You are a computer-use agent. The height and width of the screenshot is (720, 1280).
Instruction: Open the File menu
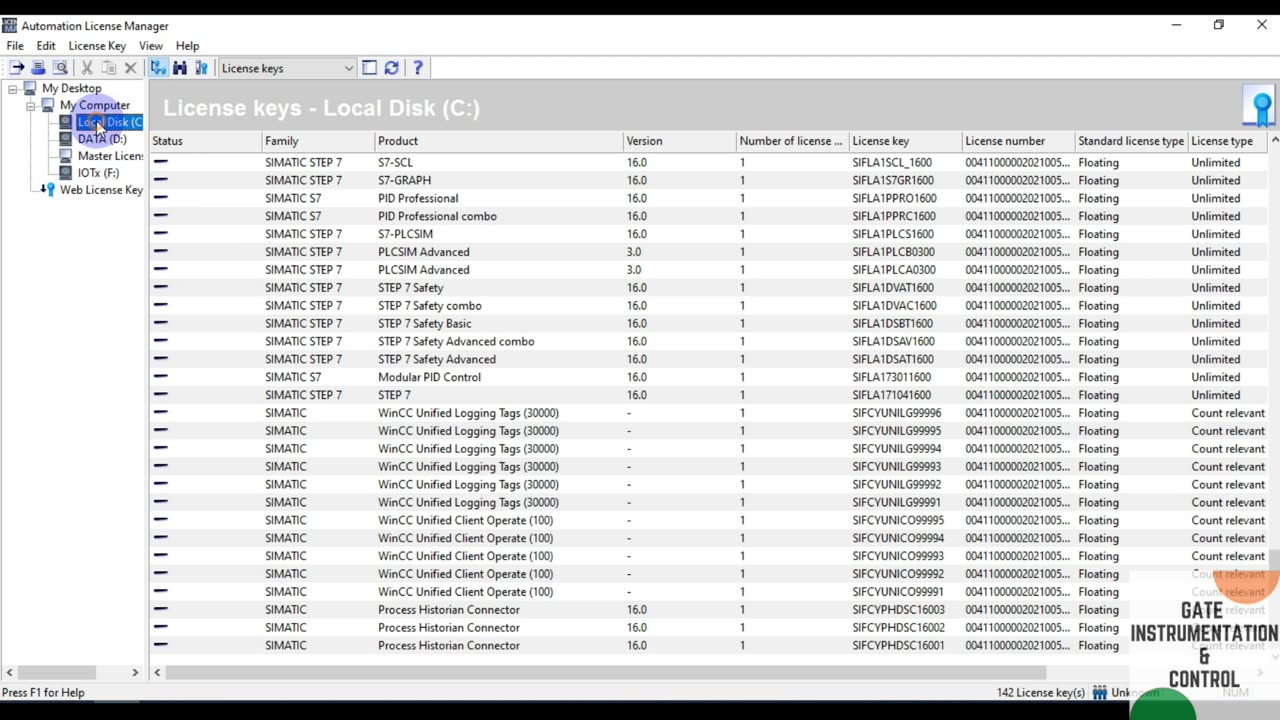pos(15,46)
